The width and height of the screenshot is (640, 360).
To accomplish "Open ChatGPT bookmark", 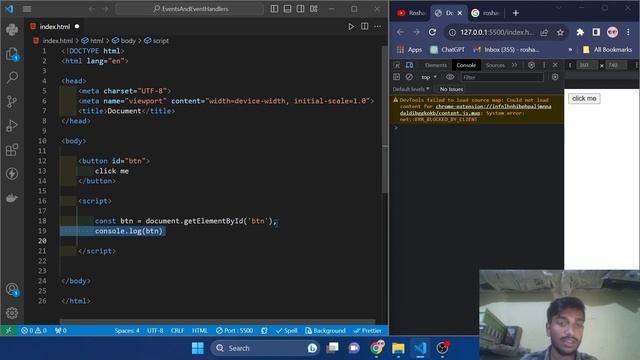I will (447, 50).
